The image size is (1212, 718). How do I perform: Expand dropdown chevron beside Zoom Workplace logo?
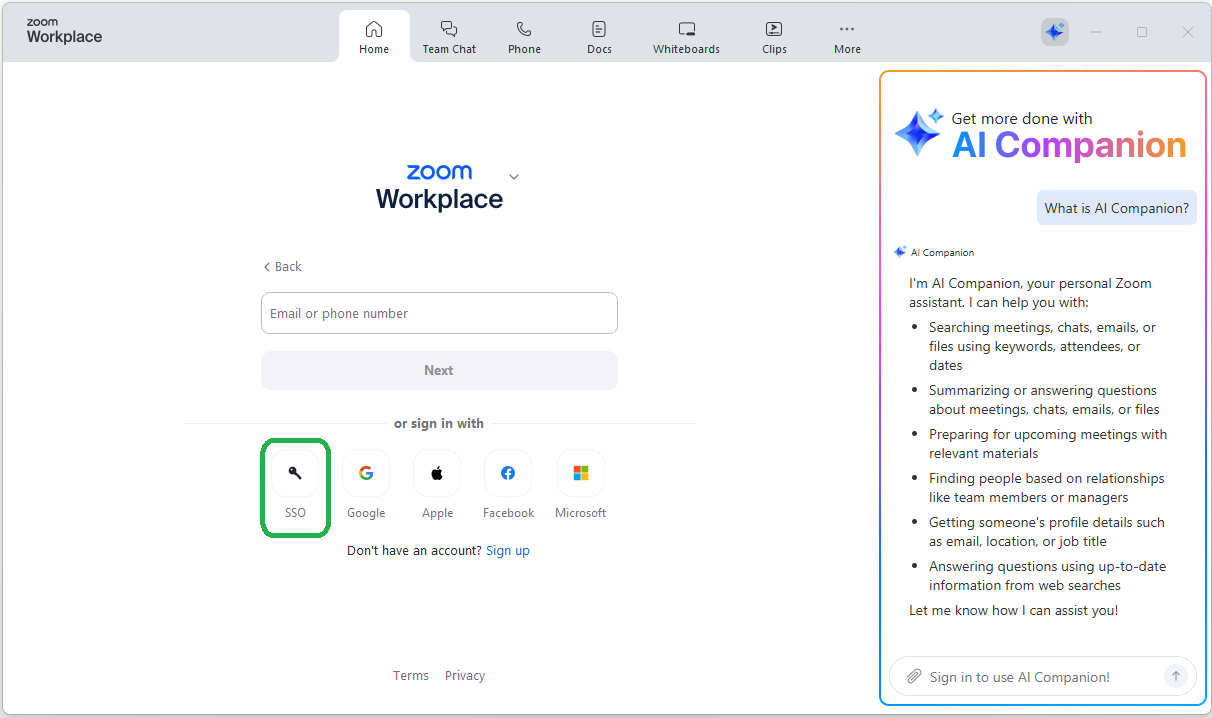[x=514, y=177]
